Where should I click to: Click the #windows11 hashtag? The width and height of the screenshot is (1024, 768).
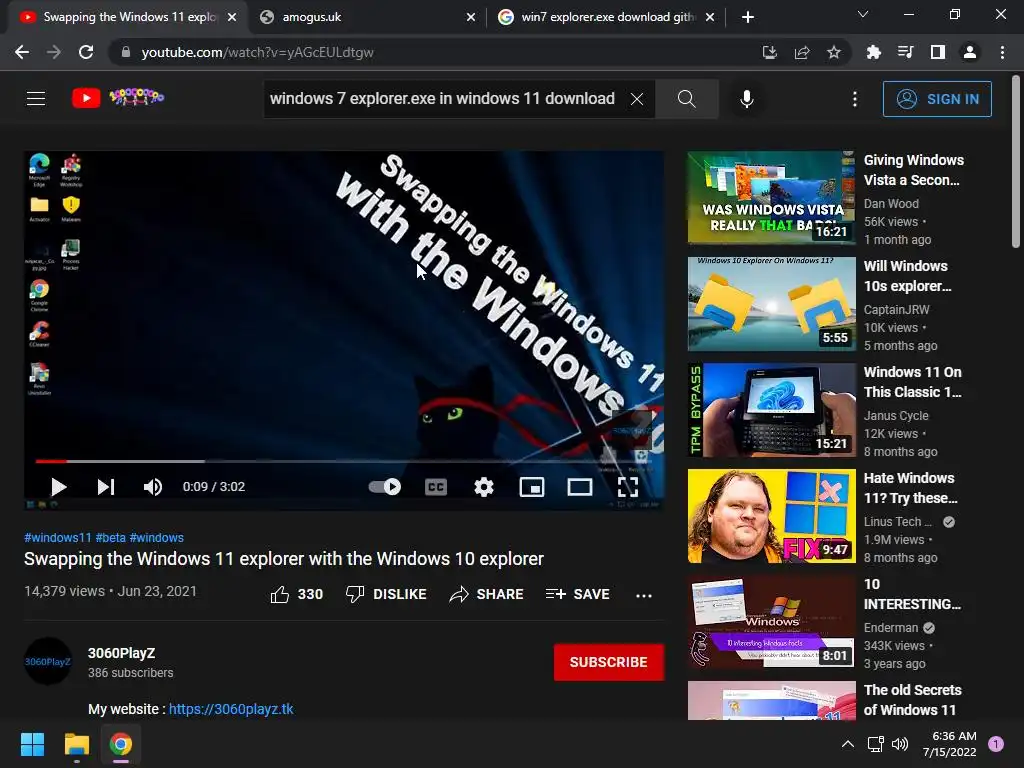[57, 537]
